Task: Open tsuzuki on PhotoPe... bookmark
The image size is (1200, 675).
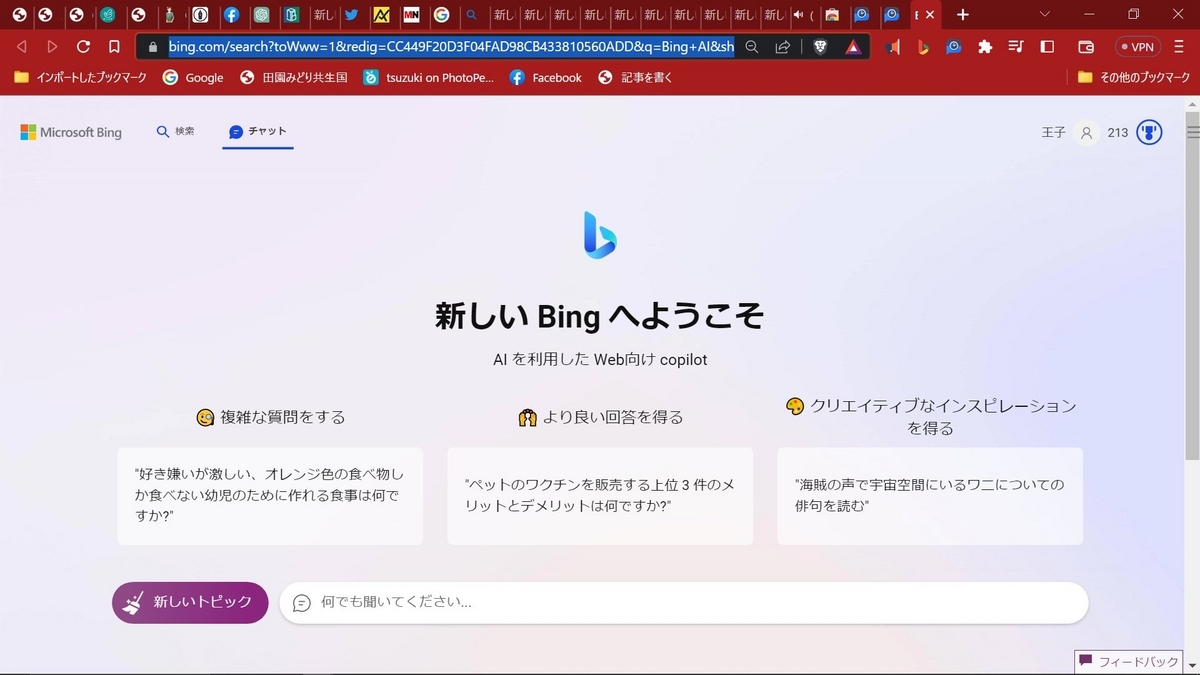Action: coord(428,77)
